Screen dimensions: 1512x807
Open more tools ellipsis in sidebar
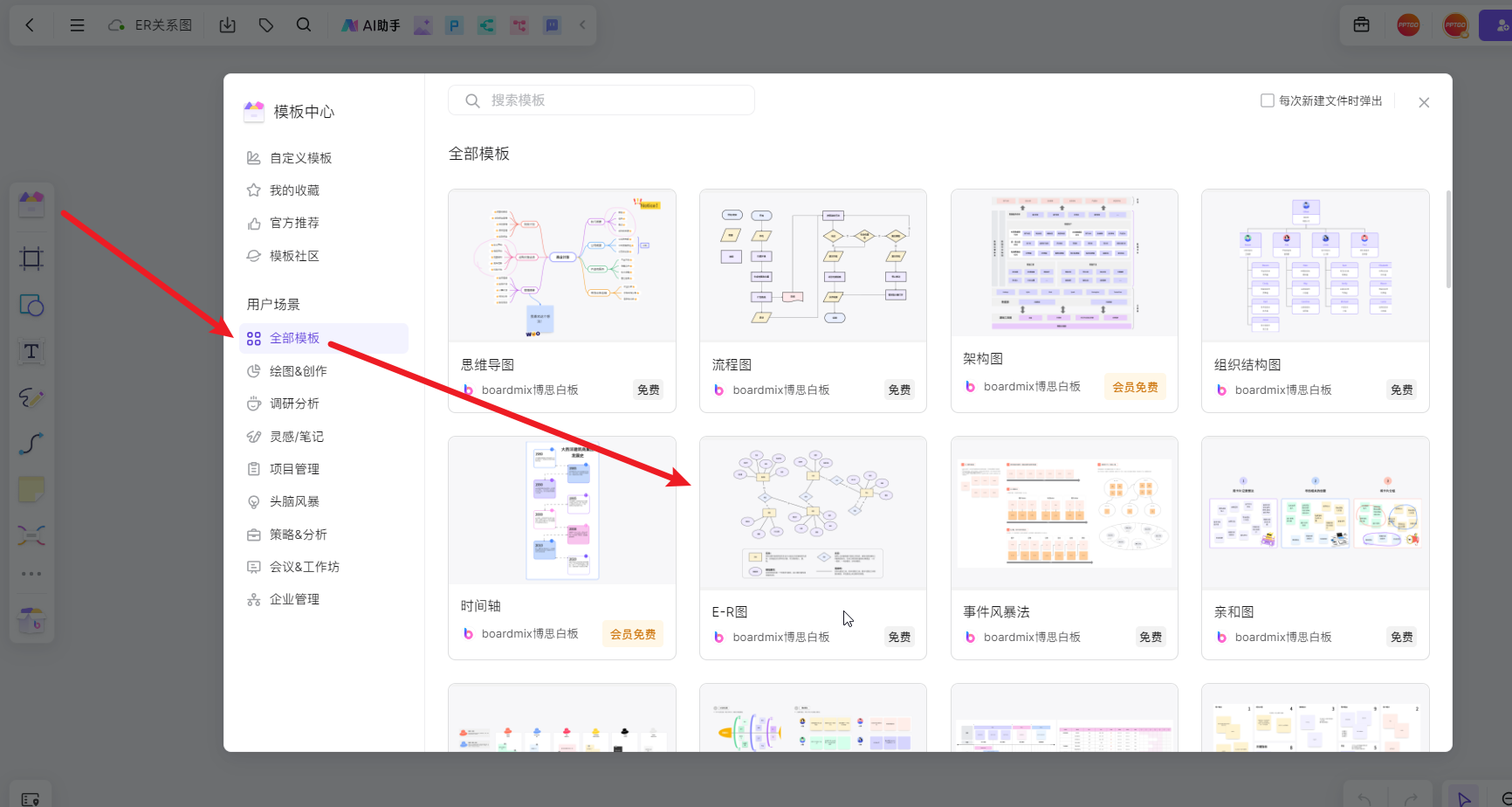(31, 574)
